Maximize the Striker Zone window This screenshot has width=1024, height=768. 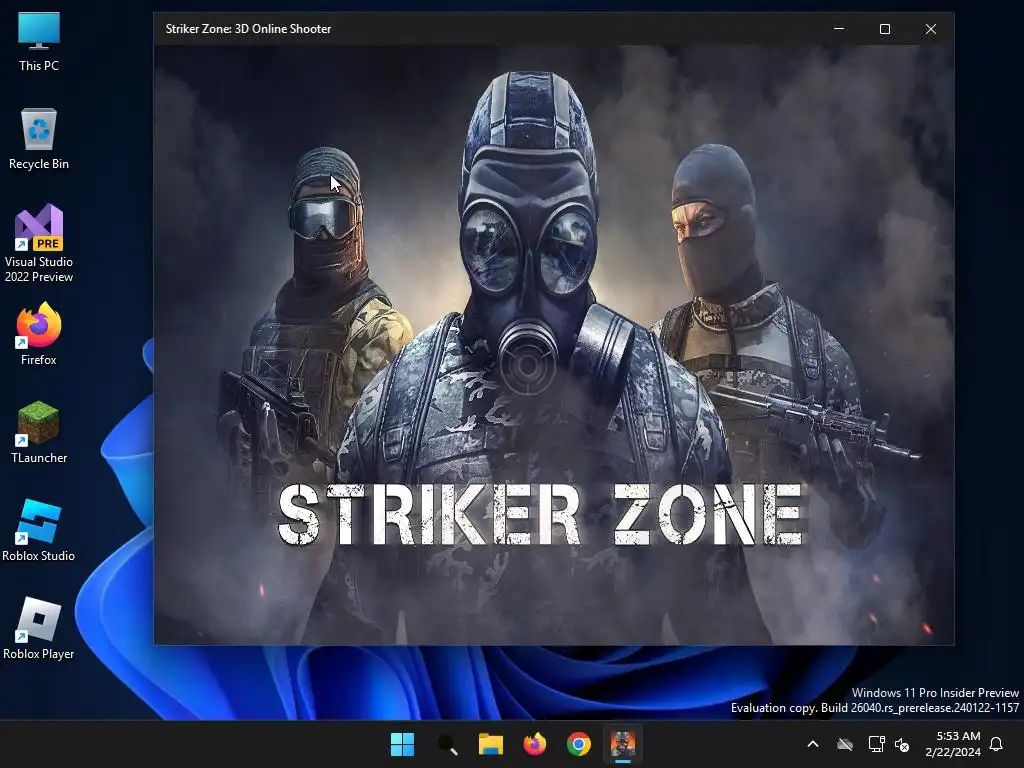[x=885, y=29]
